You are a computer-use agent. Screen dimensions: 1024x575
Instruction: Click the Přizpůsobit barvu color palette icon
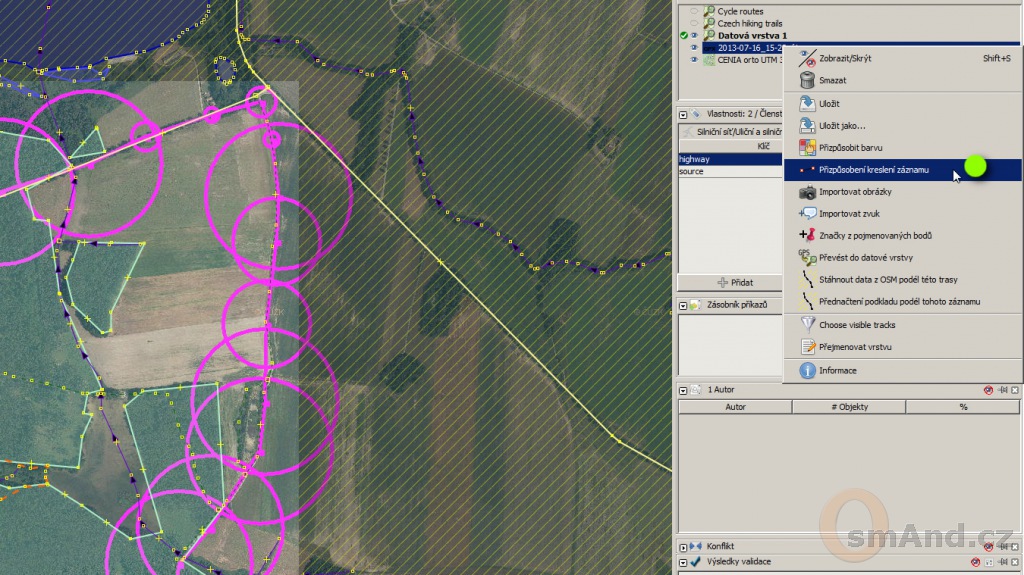click(x=808, y=148)
